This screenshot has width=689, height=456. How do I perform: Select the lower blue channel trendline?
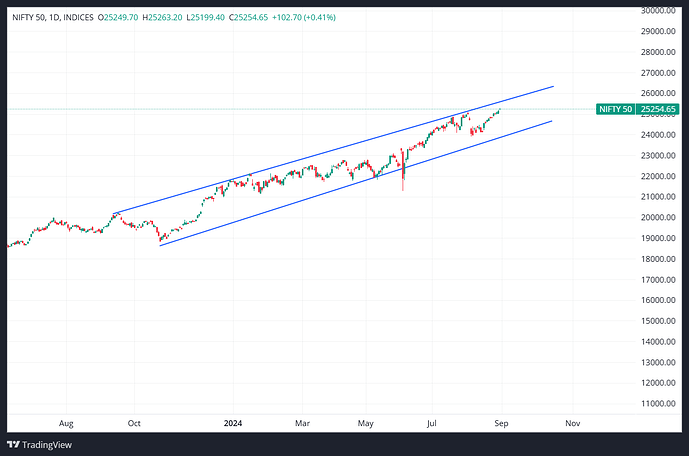click(x=356, y=183)
